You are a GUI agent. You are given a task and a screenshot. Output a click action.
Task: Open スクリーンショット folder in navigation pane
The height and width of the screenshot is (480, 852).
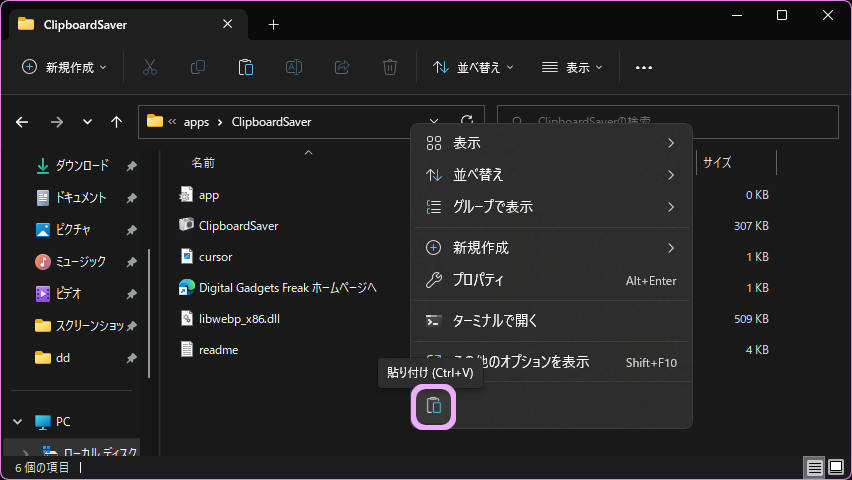[x=89, y=326]
